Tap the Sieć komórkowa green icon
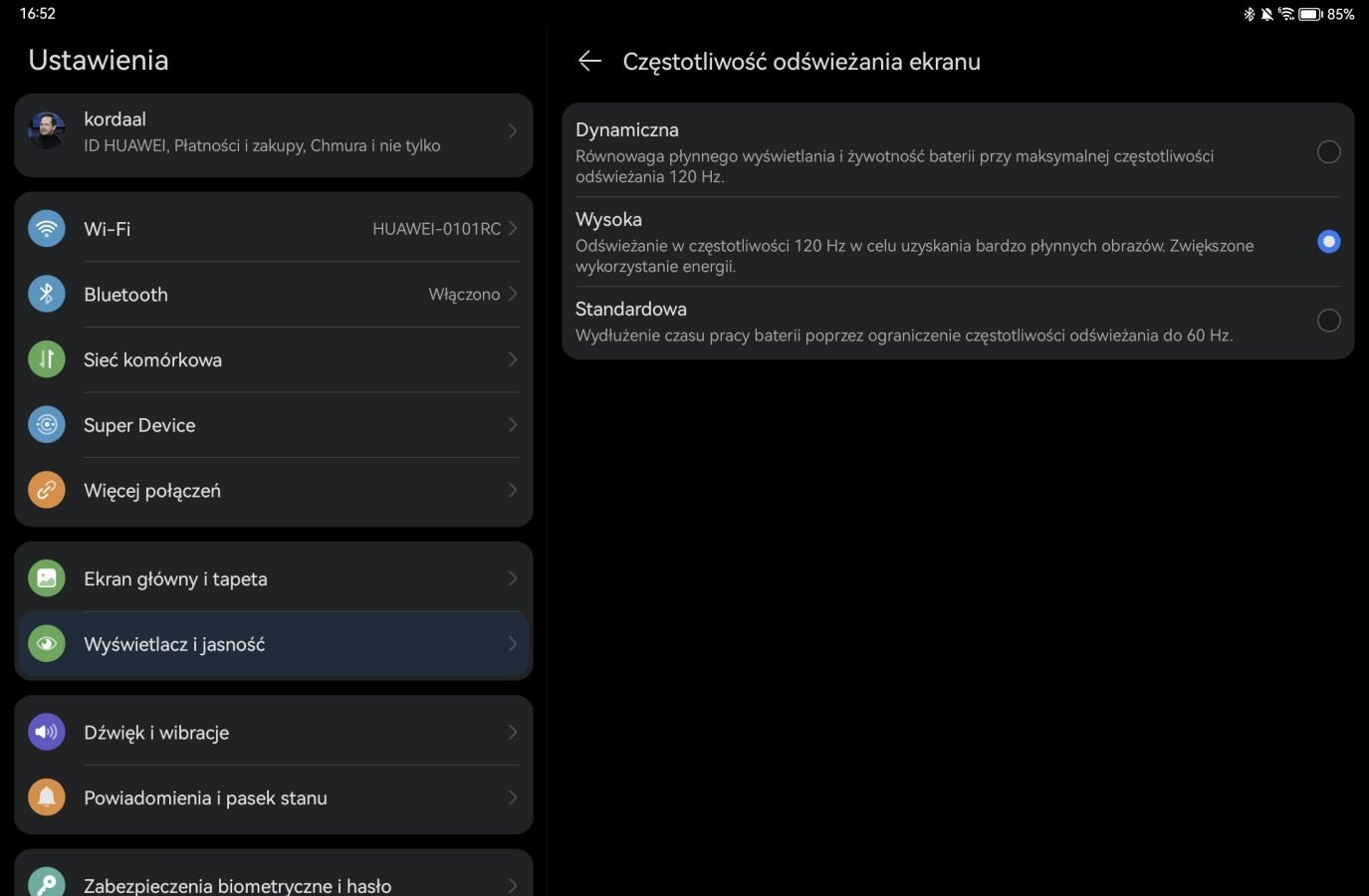 point(46,359)
